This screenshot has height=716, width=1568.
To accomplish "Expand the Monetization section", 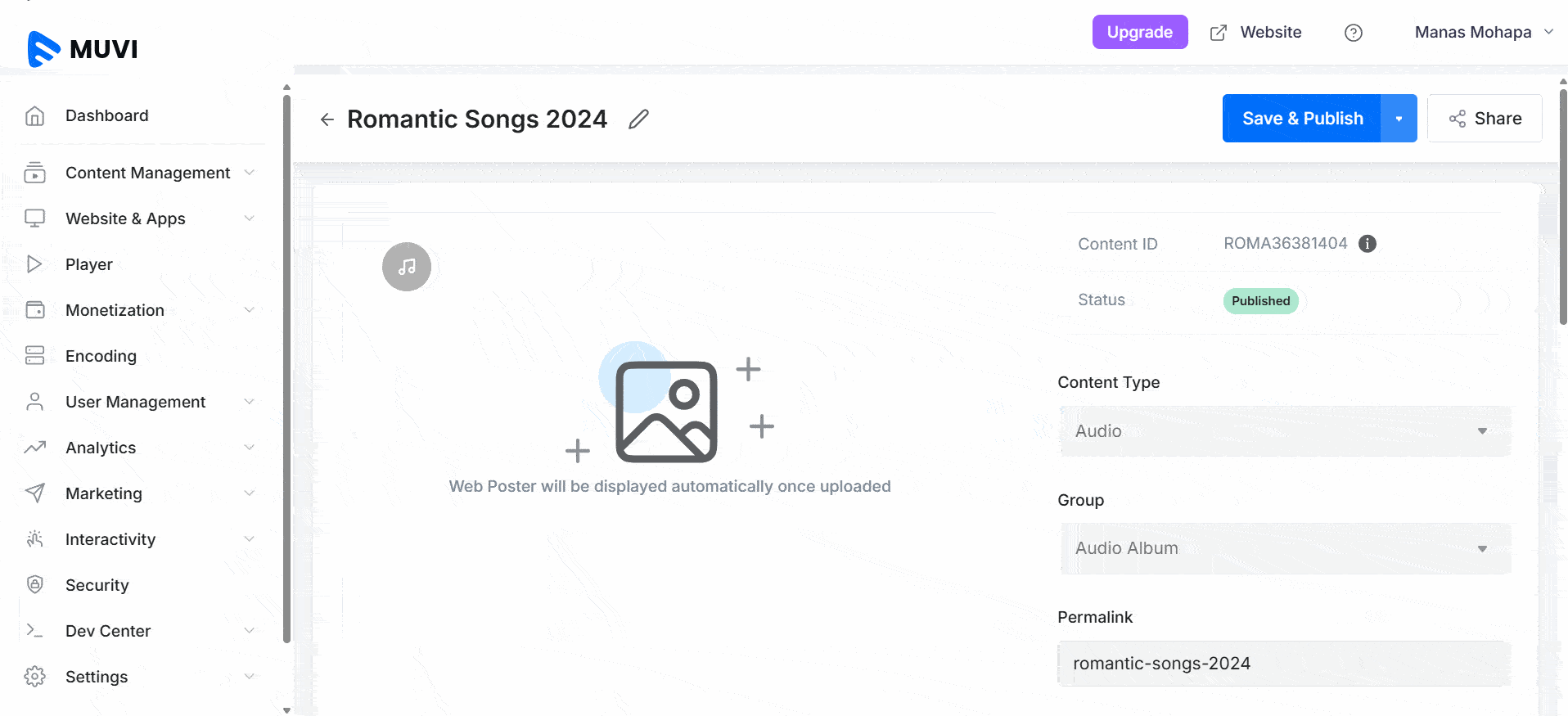I will [x=115, y=310].
